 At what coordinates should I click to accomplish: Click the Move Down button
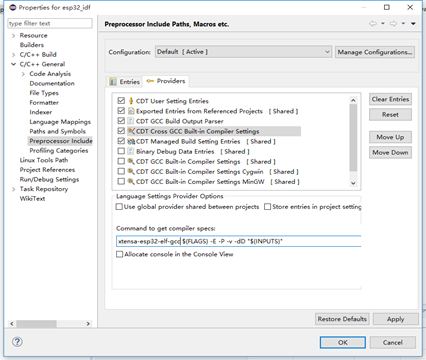(x=390, y=152)
